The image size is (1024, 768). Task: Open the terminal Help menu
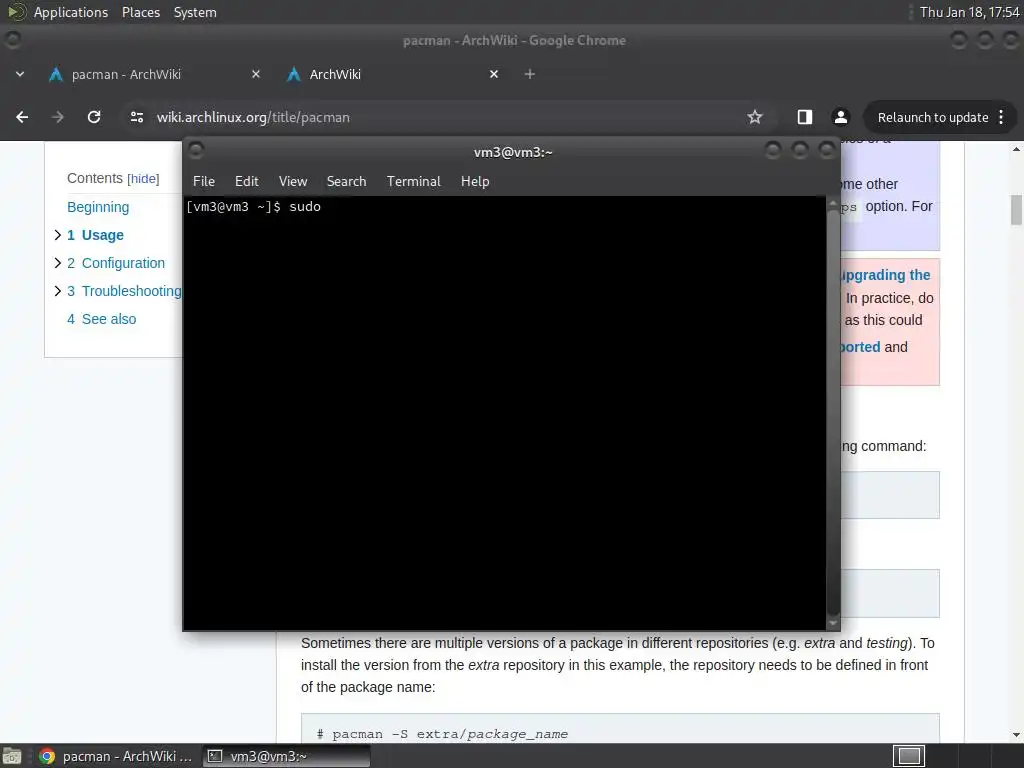click(x=475, y=182)
